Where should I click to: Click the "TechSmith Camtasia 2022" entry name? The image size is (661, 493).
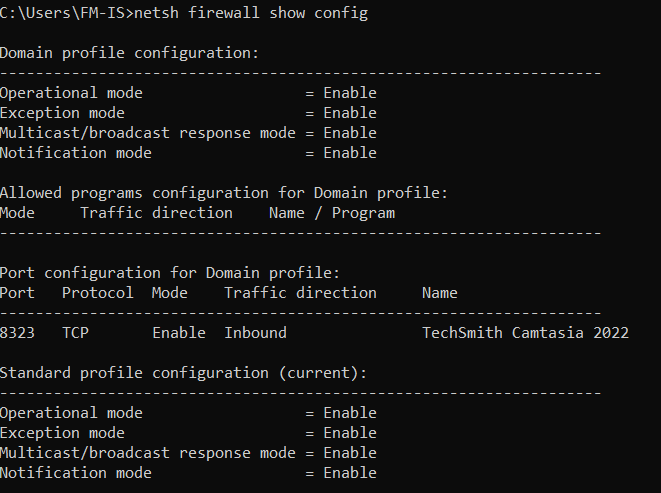tap(525, 333)
